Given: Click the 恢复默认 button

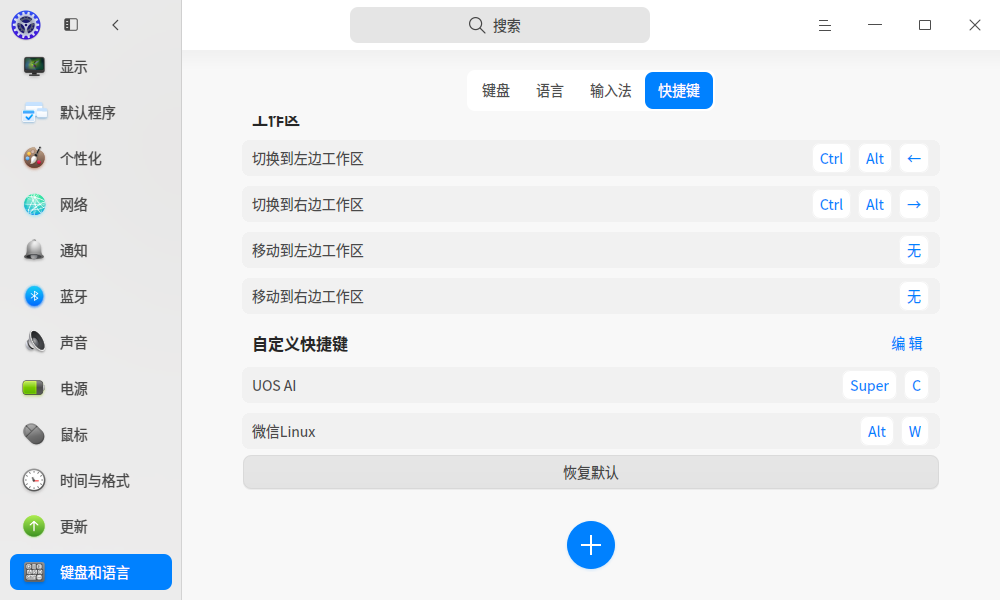Looking at the screenshot, I should click(x=591, y=472).
